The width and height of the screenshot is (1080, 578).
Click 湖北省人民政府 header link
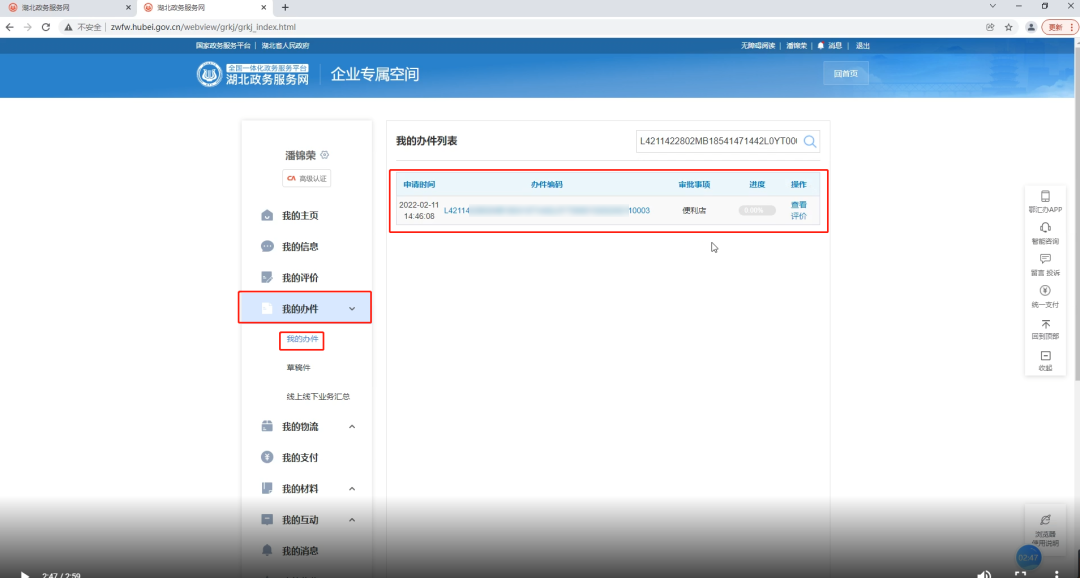coord(285,46)
